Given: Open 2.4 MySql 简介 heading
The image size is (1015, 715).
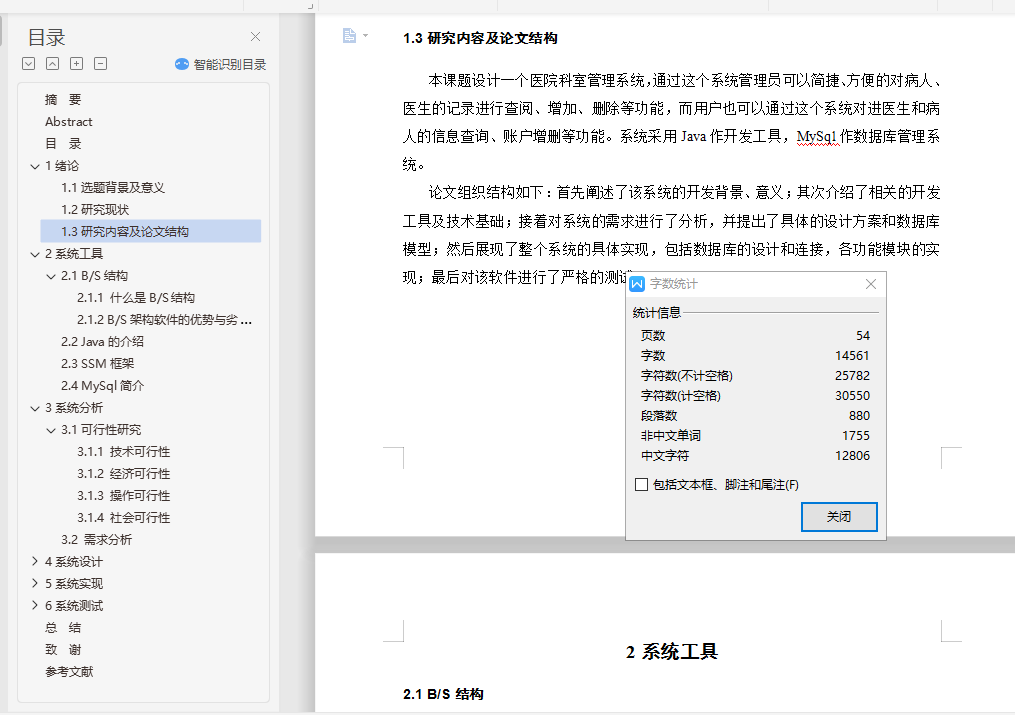Looking at the screenshot, I should click(x=102, y=386).
